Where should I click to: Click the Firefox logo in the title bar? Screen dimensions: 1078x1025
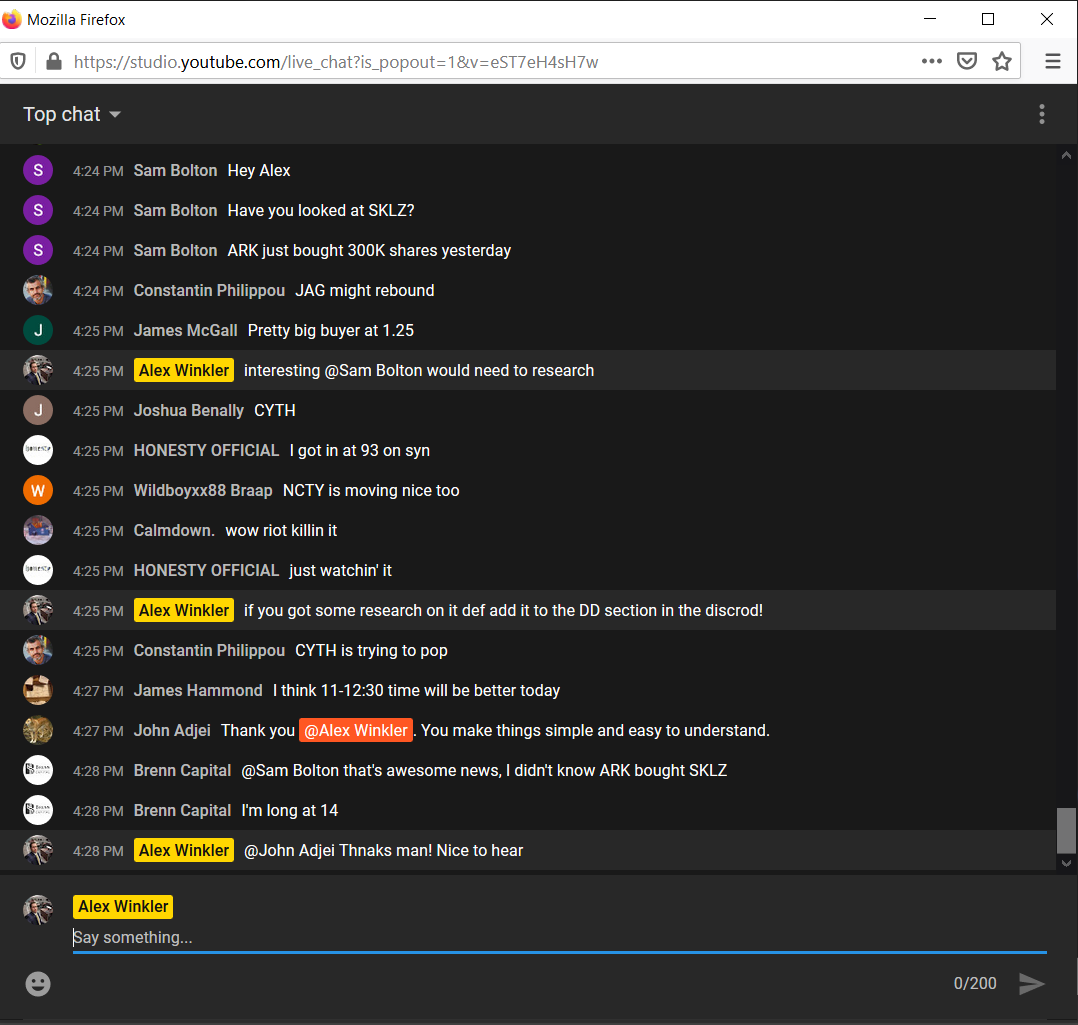point(14,19)
